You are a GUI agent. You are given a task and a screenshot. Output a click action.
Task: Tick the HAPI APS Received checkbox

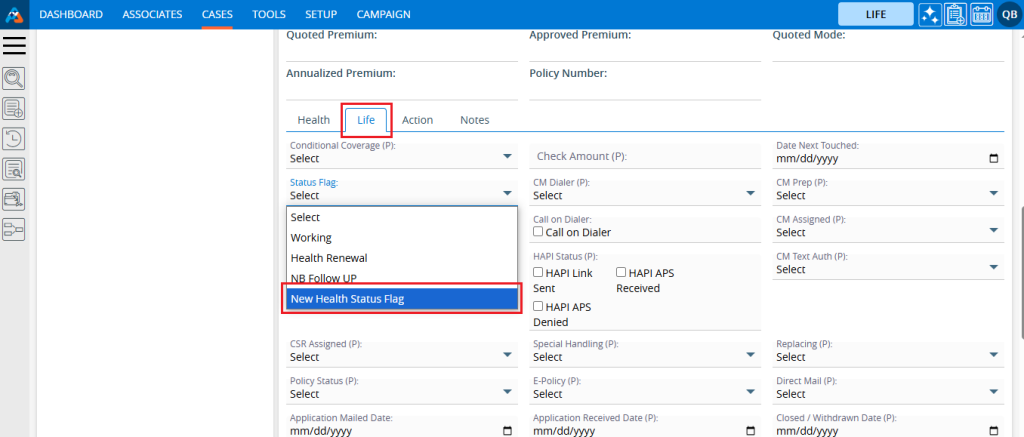coord(622,272)
